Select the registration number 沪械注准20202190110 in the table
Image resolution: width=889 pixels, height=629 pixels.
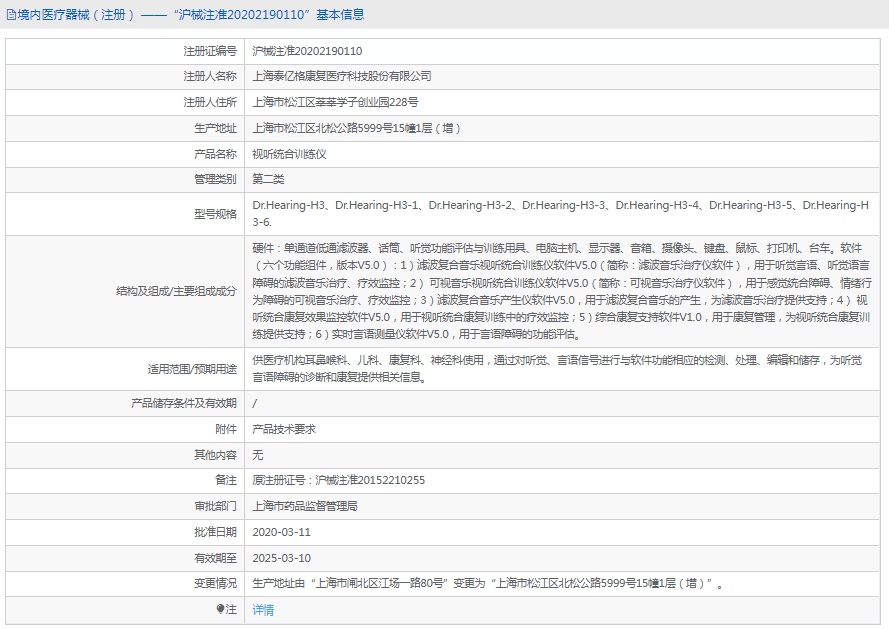point(307,51)
